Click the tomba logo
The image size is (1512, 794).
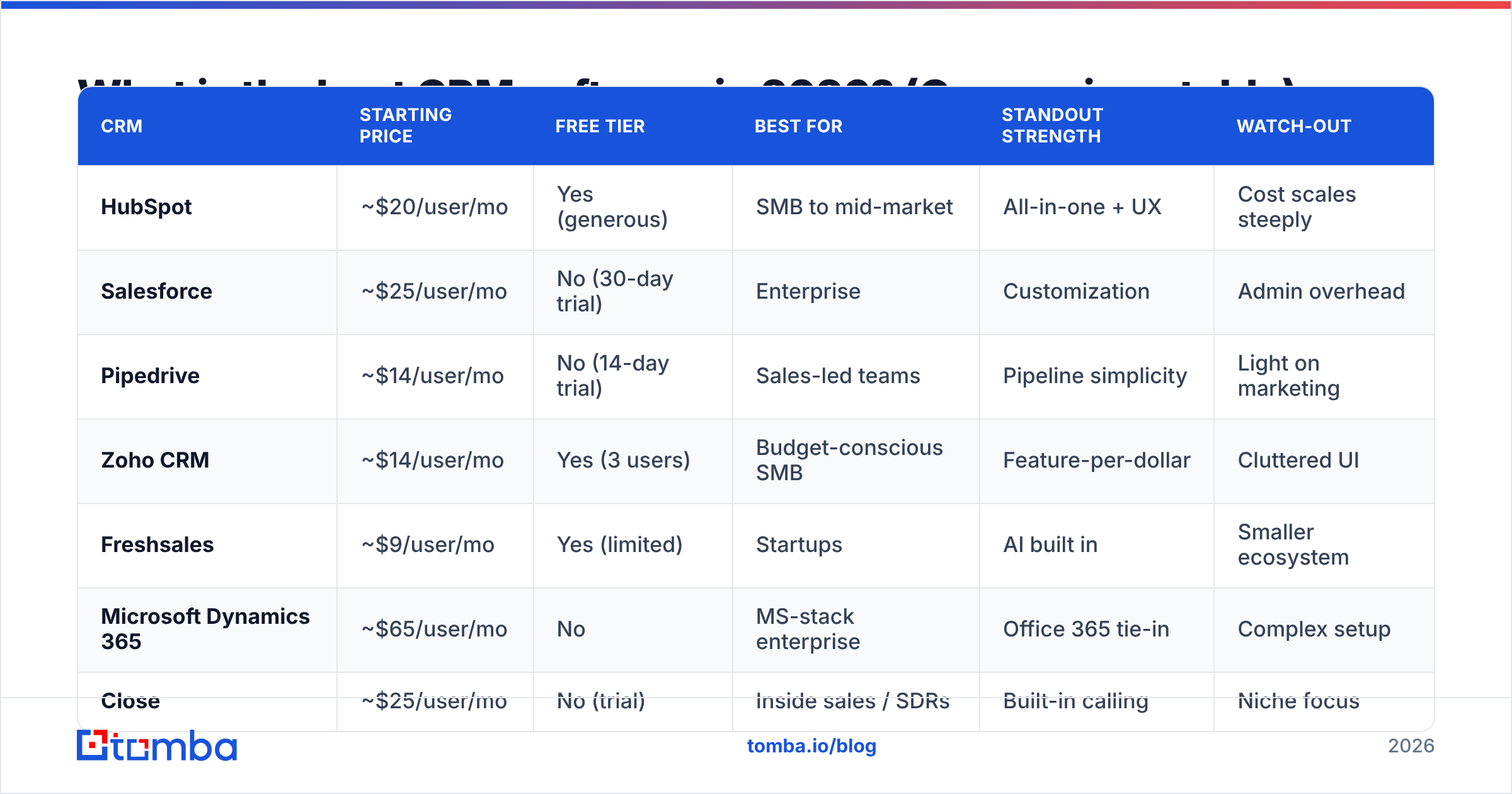pos(157,745)
